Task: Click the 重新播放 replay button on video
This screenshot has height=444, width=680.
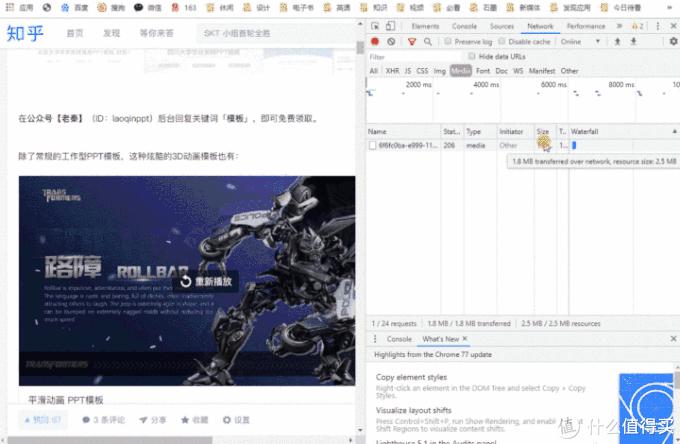Action: pos(211,282)
